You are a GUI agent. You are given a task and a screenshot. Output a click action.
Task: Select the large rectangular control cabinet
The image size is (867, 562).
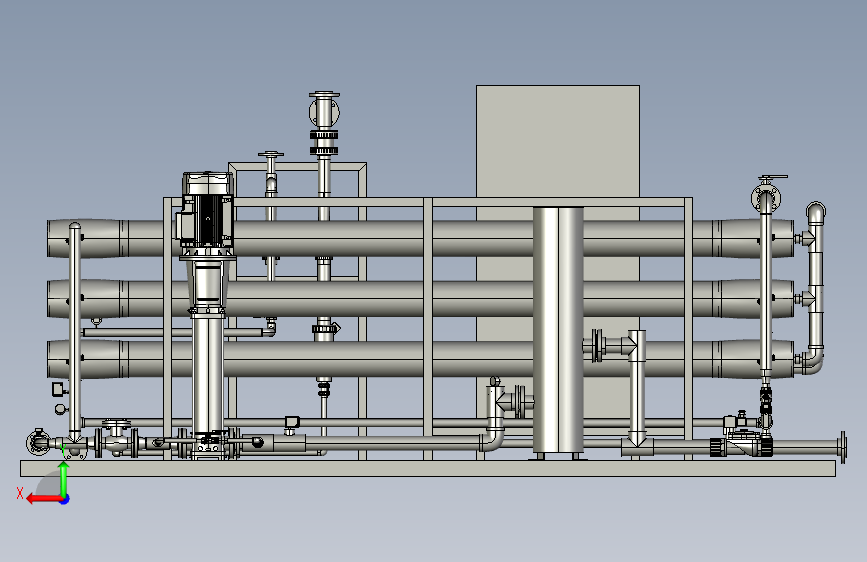click(558, 141)
